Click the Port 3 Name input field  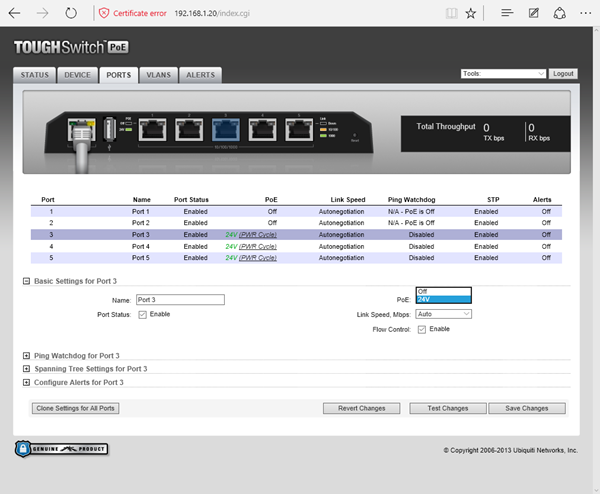click(x=180, y=299)
